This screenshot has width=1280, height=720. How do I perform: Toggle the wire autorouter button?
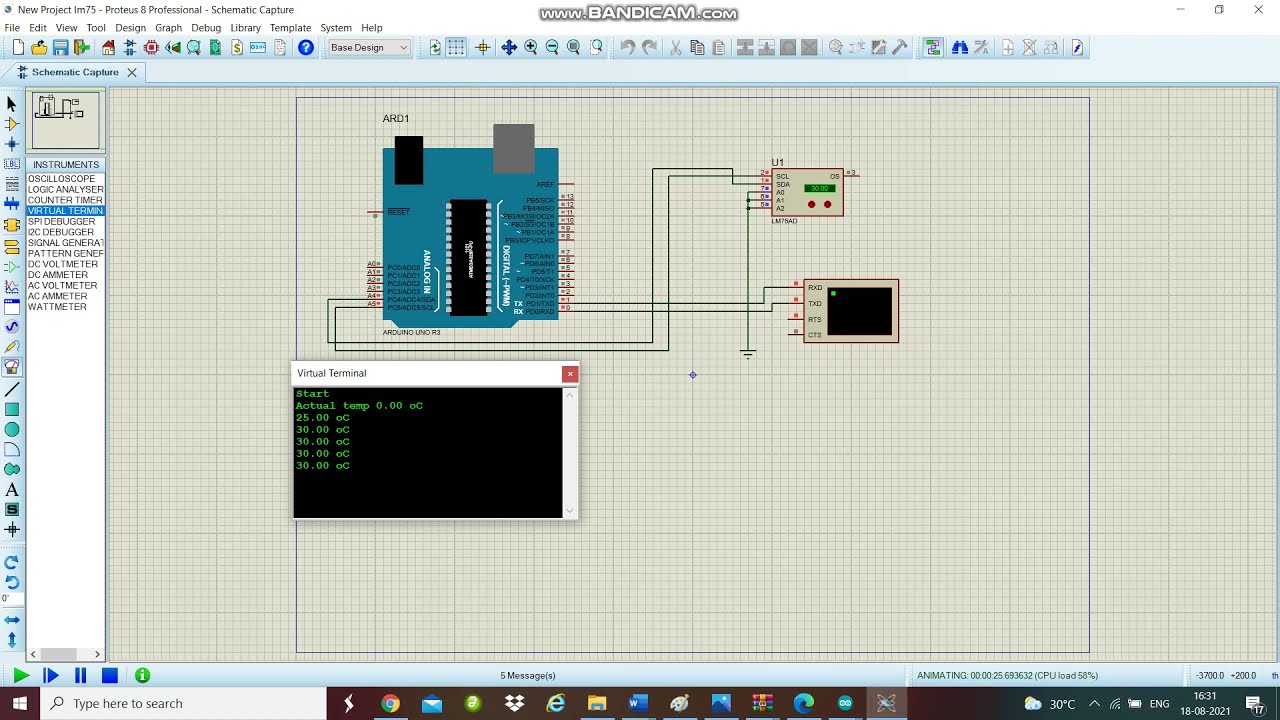pyautogui.click(x=933, y=48)
